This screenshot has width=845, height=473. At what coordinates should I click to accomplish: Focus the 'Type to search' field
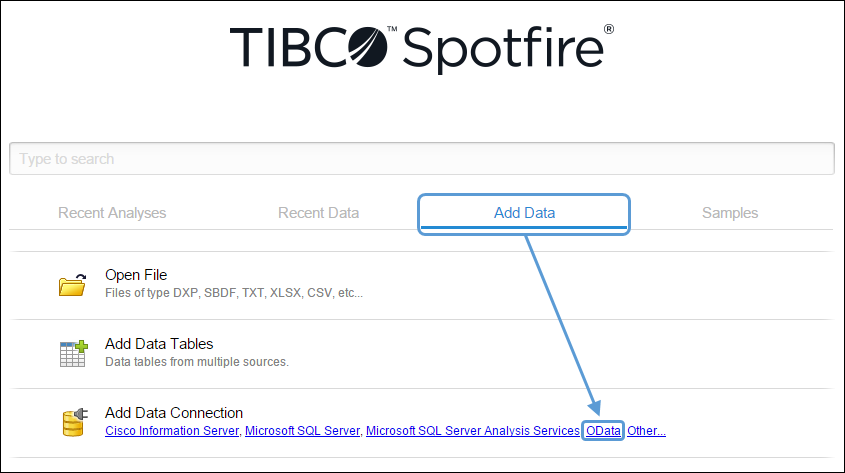click(422, 158)
